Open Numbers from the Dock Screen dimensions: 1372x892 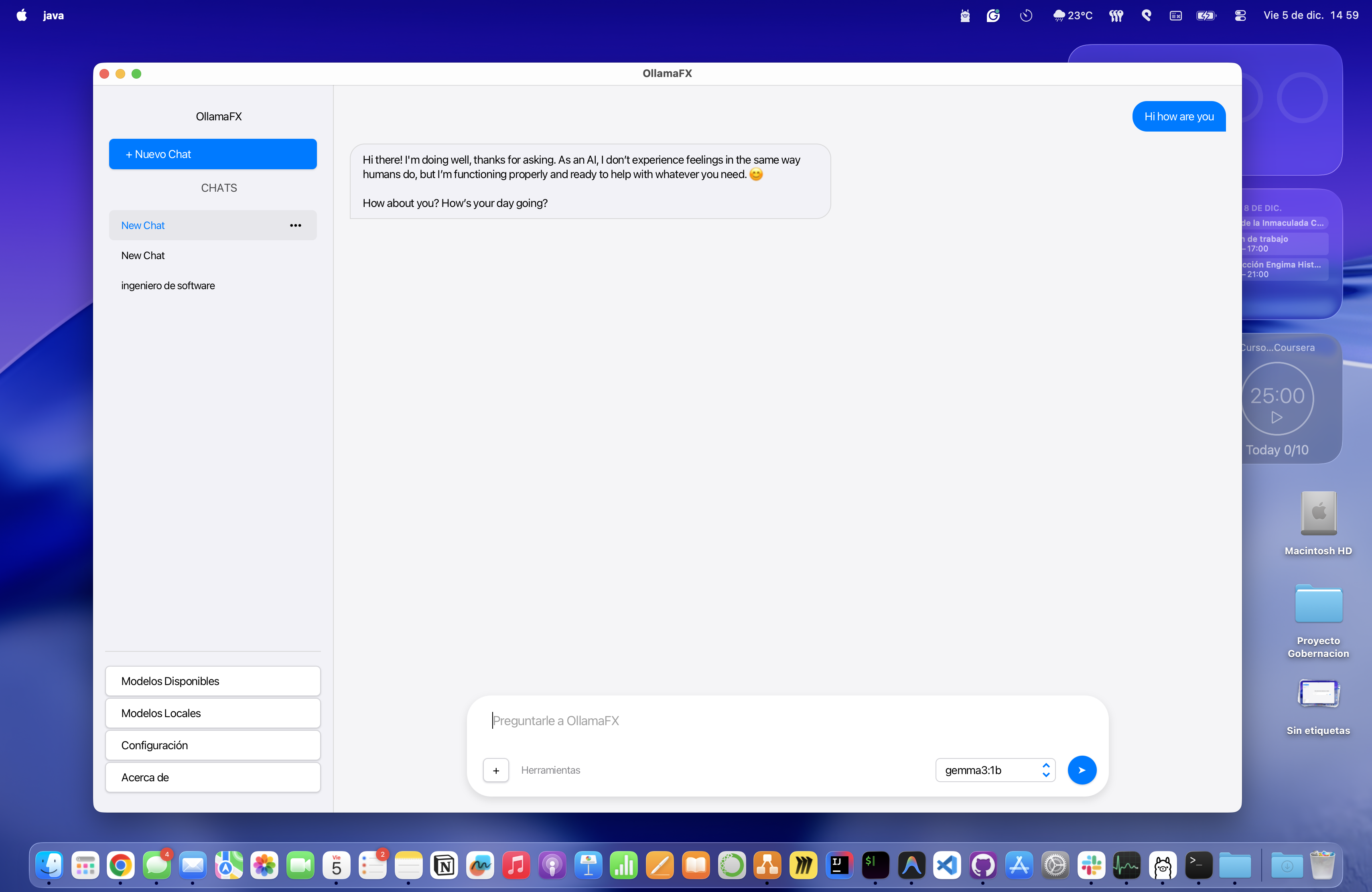(624, 865)
